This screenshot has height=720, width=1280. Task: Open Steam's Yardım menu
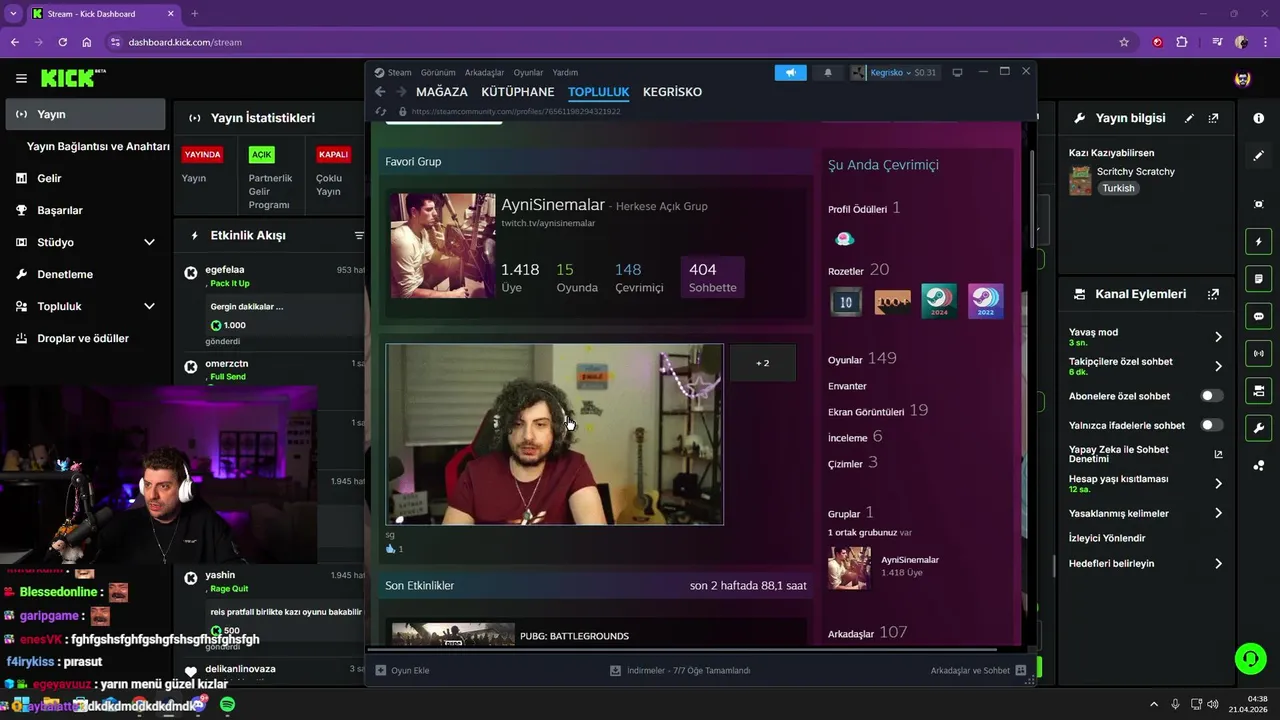[x=565, y=73]
